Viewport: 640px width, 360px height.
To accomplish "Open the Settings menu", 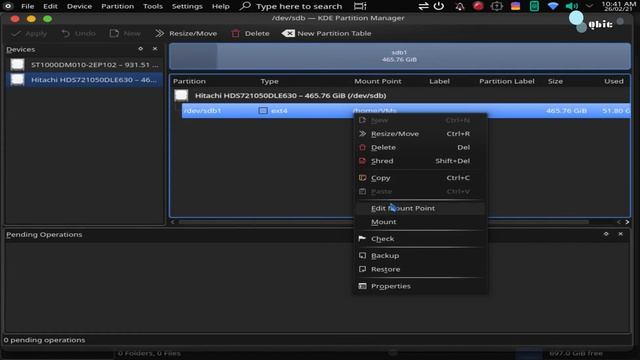I will (187, 6).
